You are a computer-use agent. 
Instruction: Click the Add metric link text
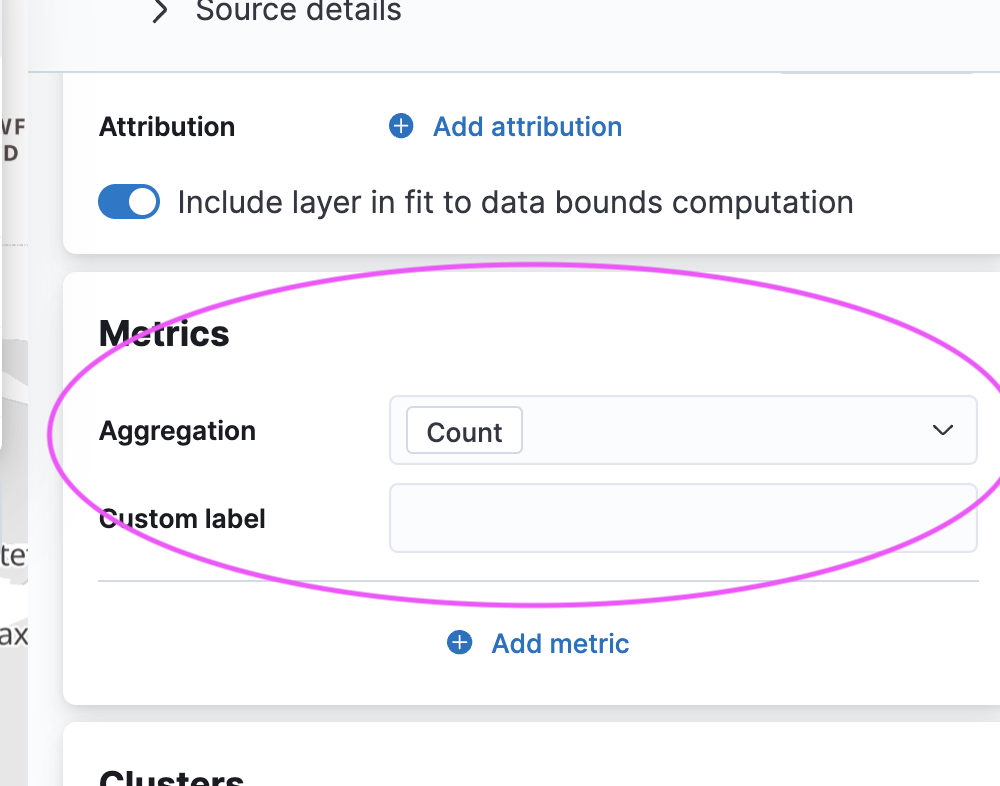click(560, 643)
